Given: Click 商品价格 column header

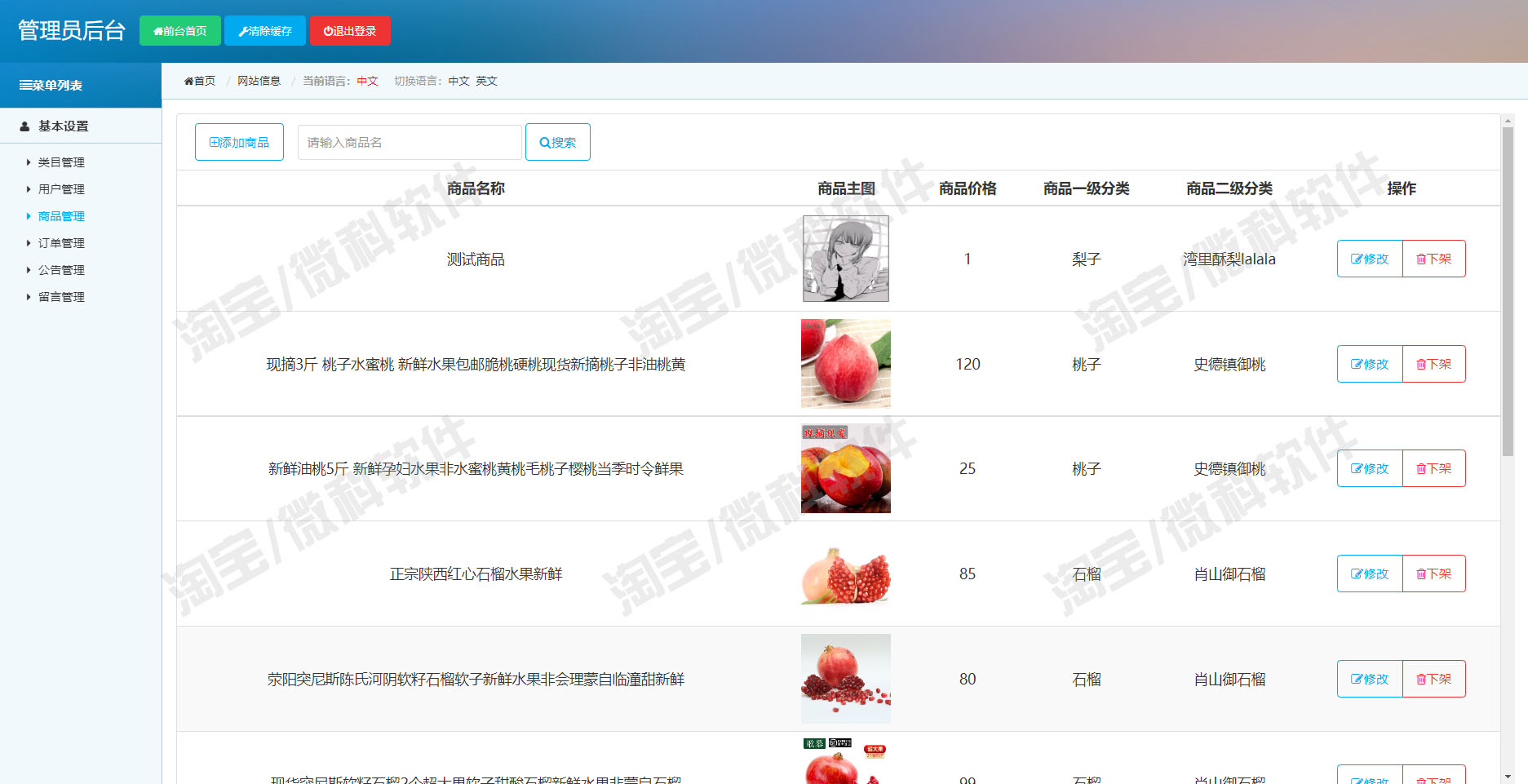Looking at the screenshot, I should coord(968,188).
